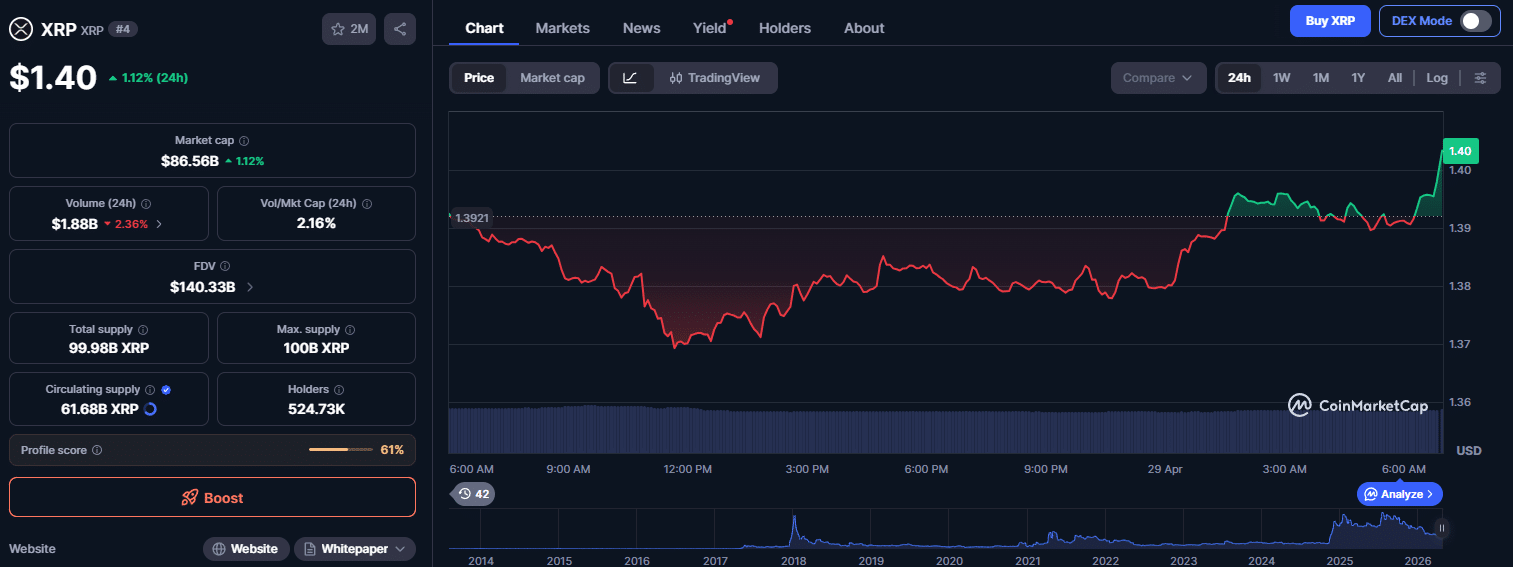Click the XRP coin logo icon
The height and width of the screenshot is (567, 1513).
click(x=21, y=29)
